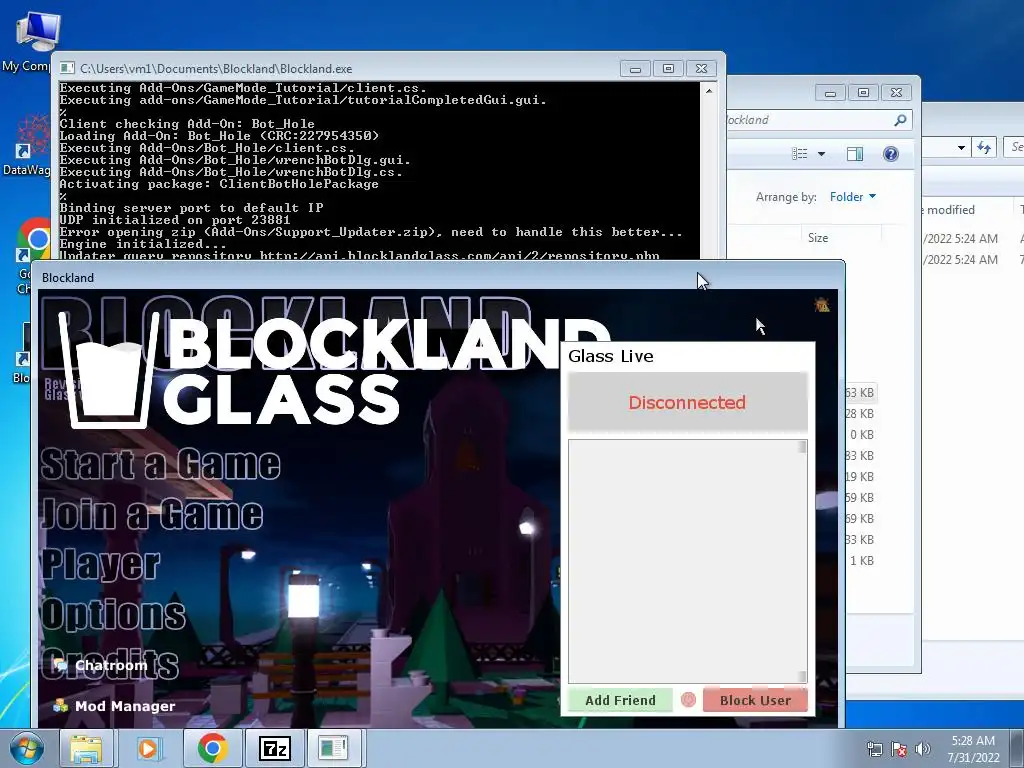The image size is (1024, 768).
Task: Click the rear window search field
Action: click(x=1014, y=147)
